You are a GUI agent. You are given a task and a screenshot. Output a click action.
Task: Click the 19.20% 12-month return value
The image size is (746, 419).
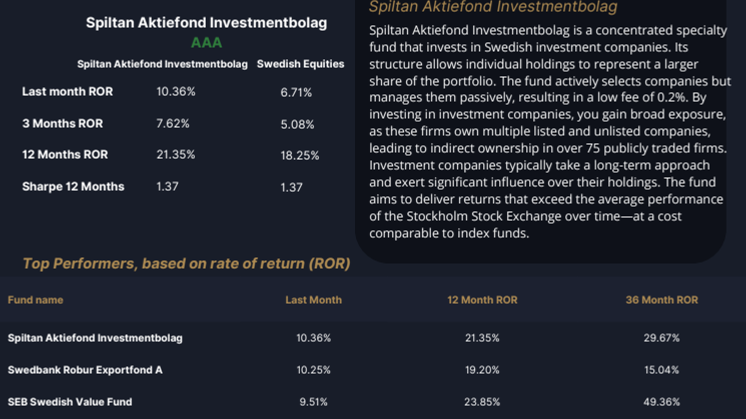(482, 370)
